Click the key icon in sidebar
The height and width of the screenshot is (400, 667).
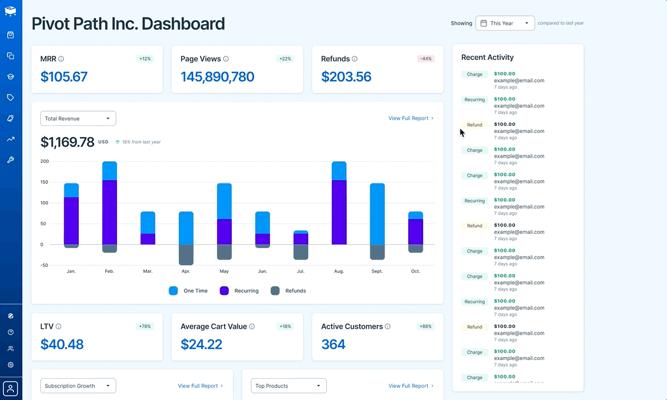(11, 160)
